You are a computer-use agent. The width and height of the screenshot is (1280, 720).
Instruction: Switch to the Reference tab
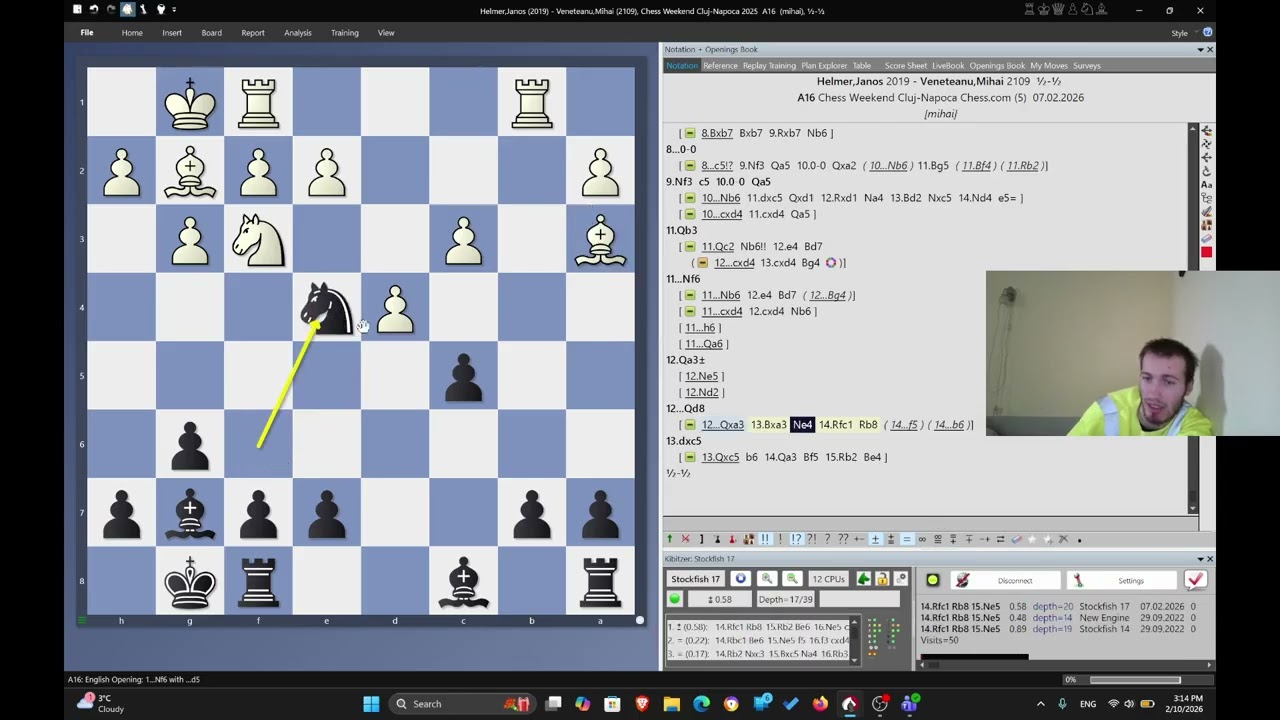pyautogui.click(x=720, y=66)
